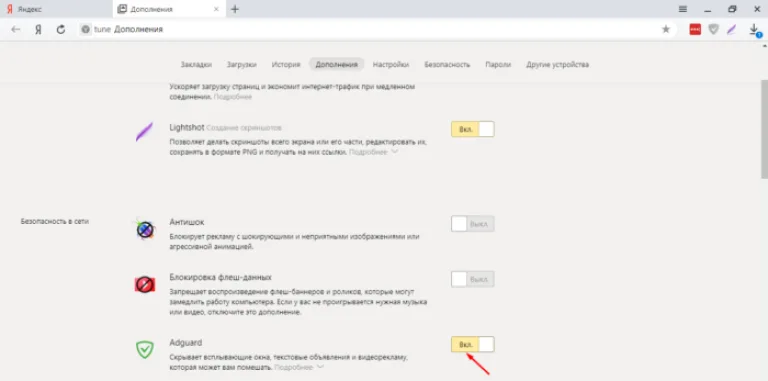
Task: Expand Adguard details with the chevron
Action: [320, 366]
